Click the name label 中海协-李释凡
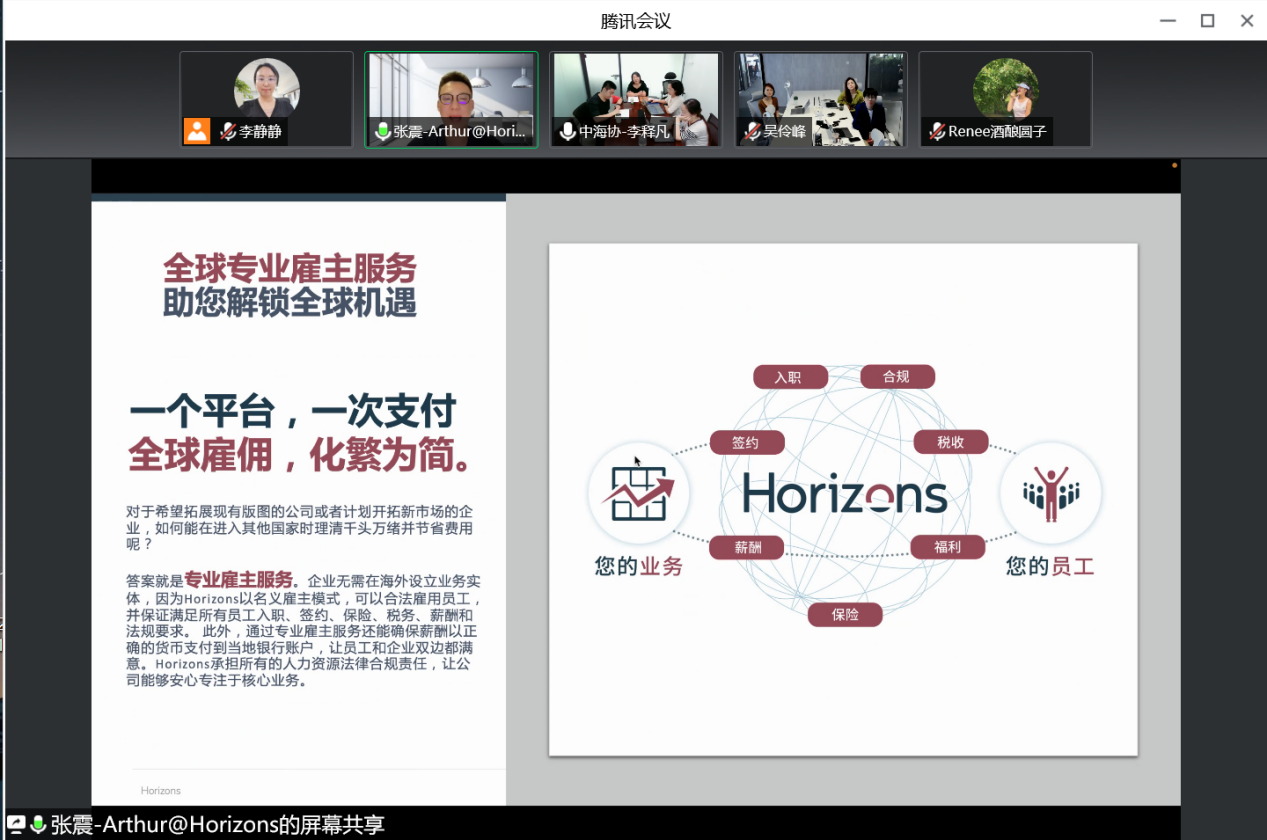Viewport: 1267px width, 840px height. [625, 131]
